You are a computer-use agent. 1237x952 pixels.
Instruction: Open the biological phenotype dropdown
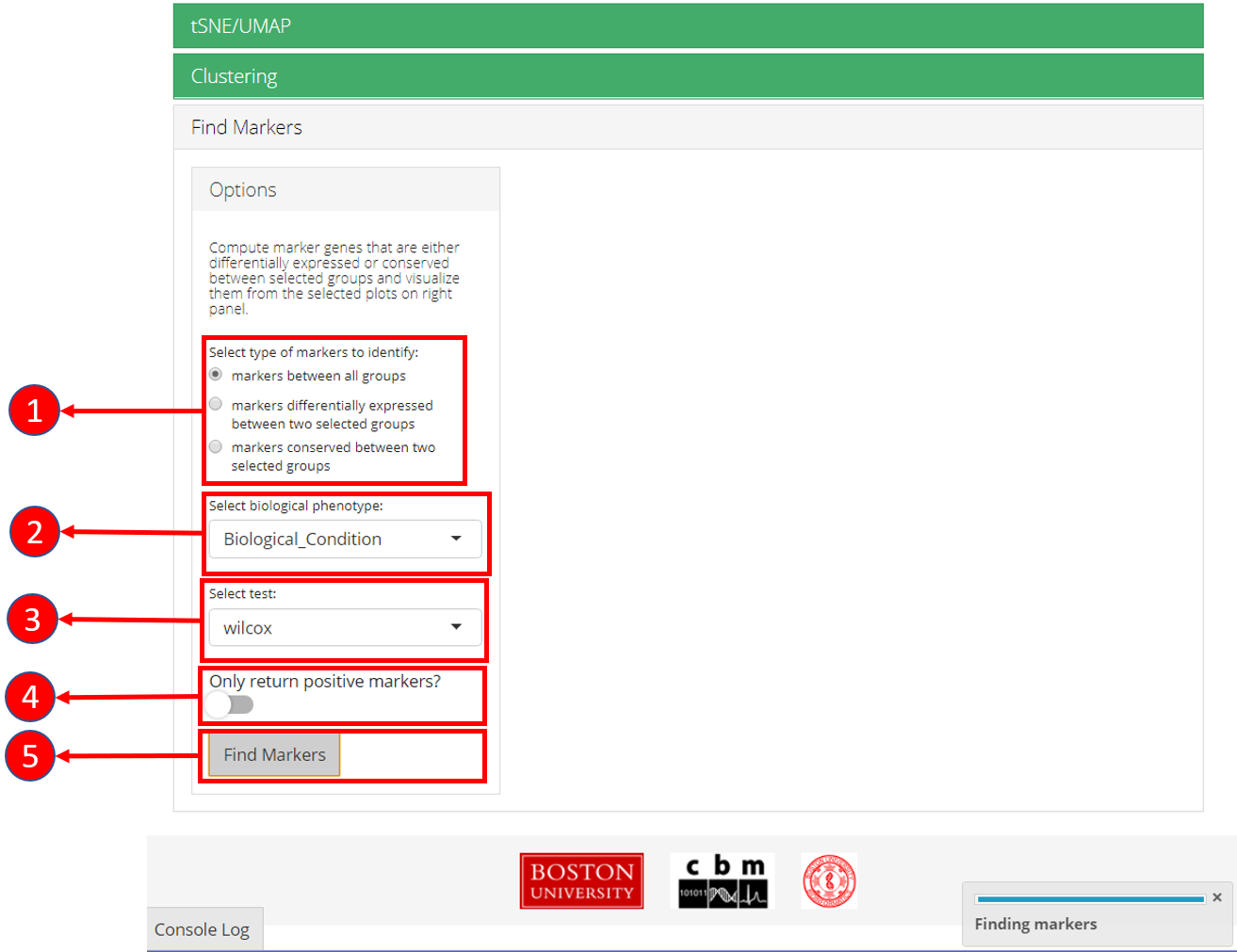(x=344, y=540)
